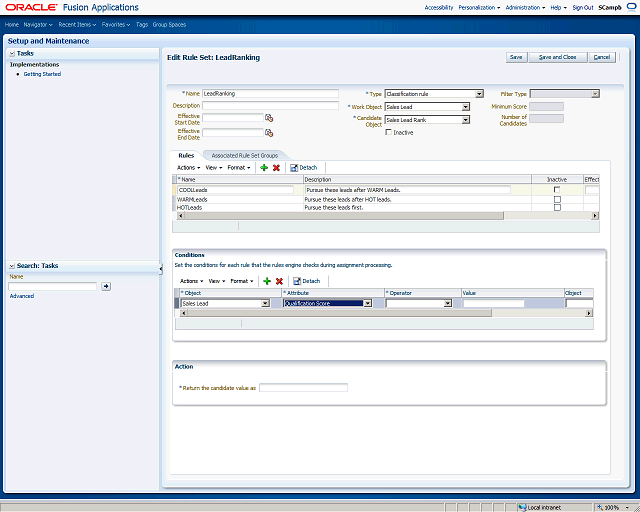Select the Rules tab
This screenshot has width=640, height=512.
186,156
